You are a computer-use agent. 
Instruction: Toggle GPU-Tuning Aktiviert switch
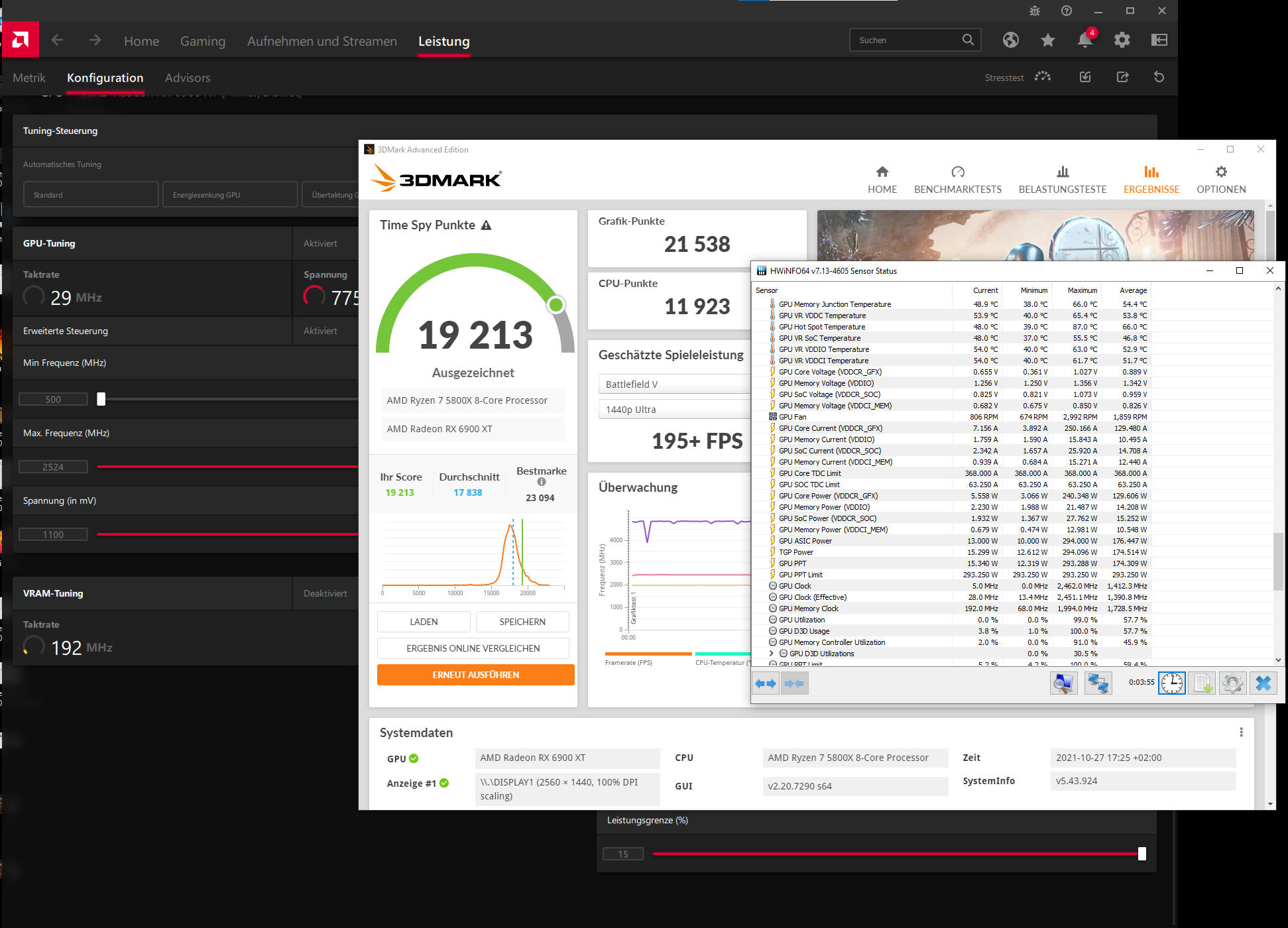(320, 243)
